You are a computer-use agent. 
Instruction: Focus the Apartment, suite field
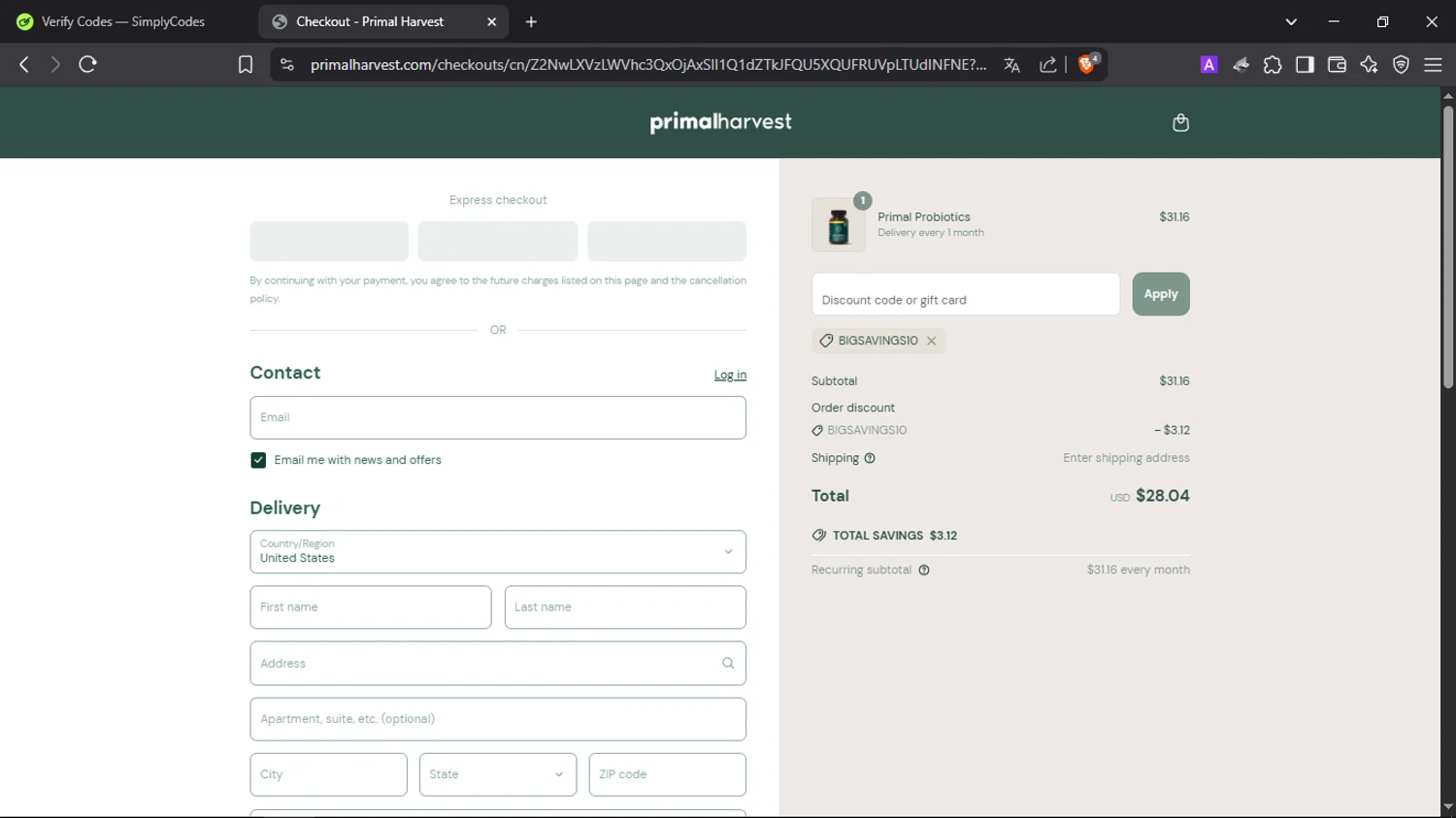click(x=498, y=719)
